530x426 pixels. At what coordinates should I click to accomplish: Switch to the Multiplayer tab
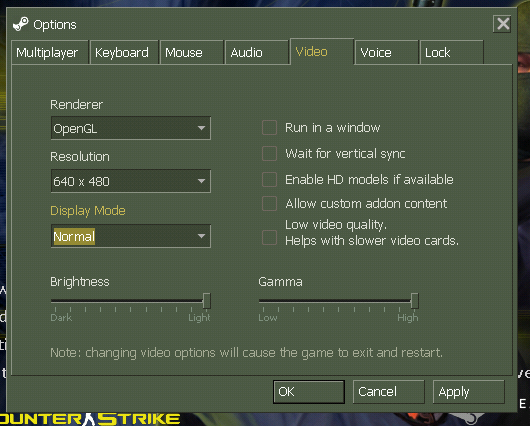tap(50, 52)
